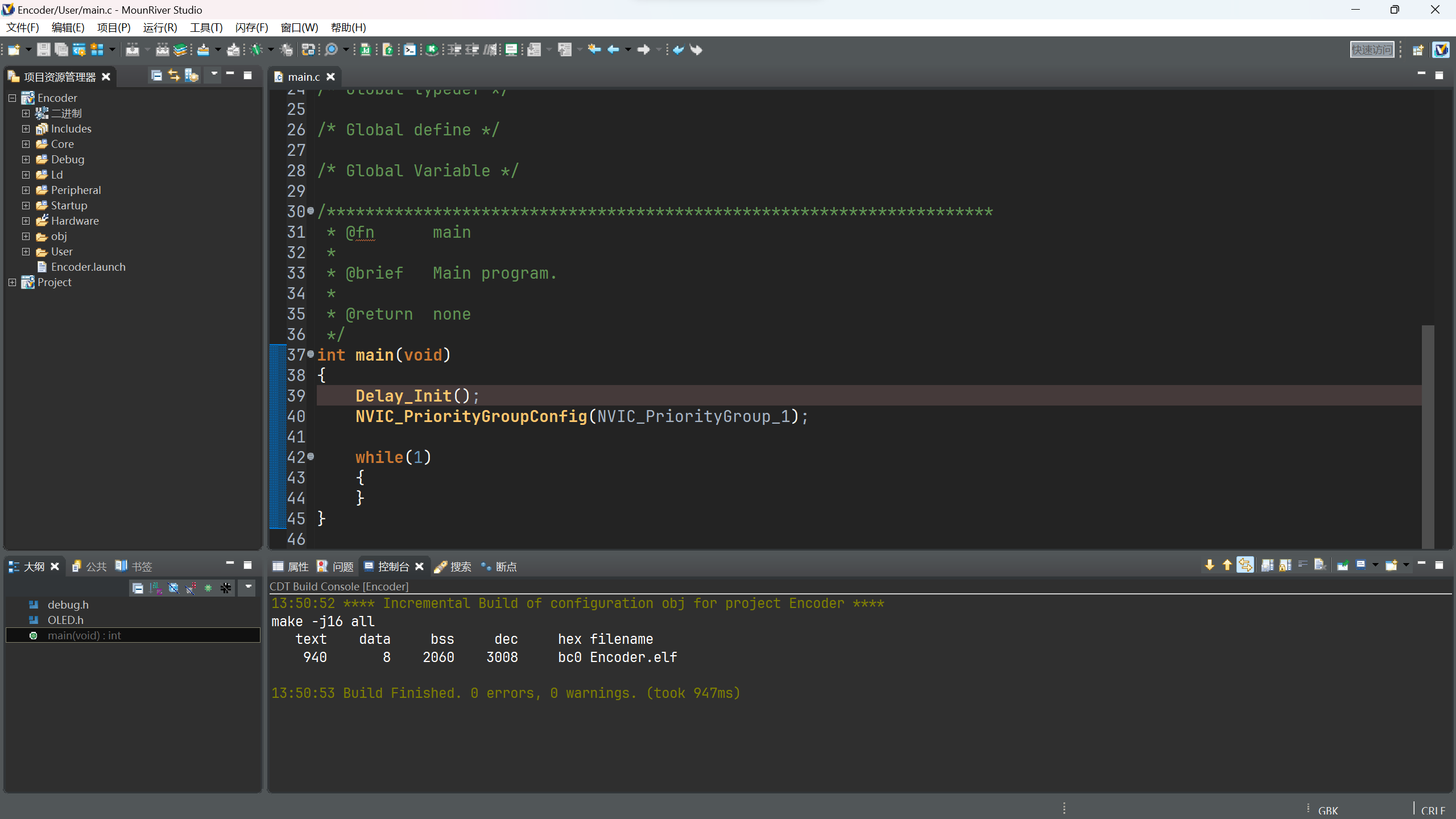This screenshot has width=1456, height=819.
Task: Open the project explorer view menu arrow
Action: click(x=214, y=75)
